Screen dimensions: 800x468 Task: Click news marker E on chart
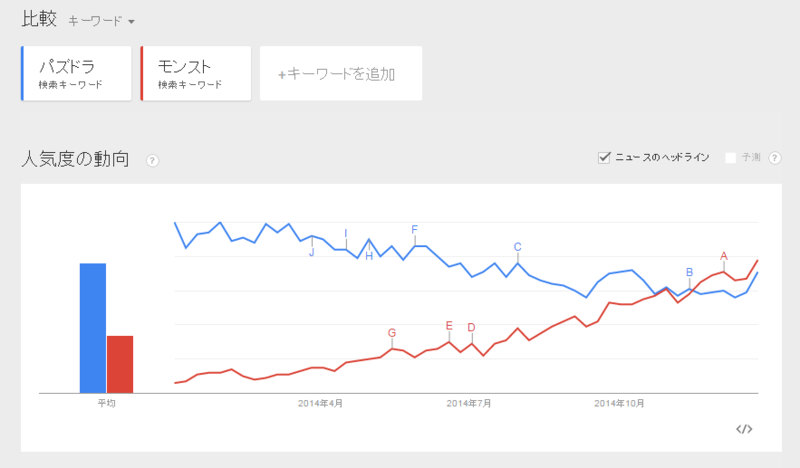coord(449,325)
